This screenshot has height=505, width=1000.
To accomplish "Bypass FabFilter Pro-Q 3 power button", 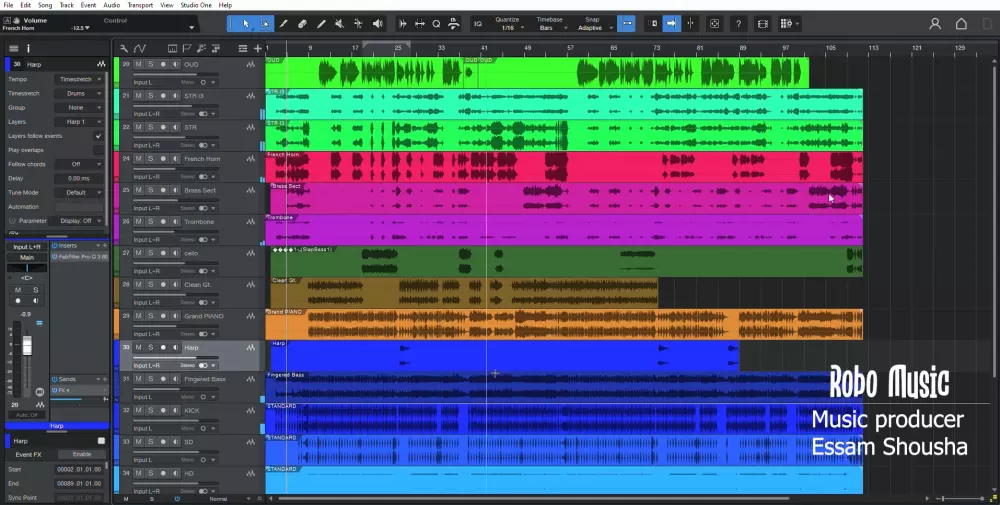I will pos(55,257).
